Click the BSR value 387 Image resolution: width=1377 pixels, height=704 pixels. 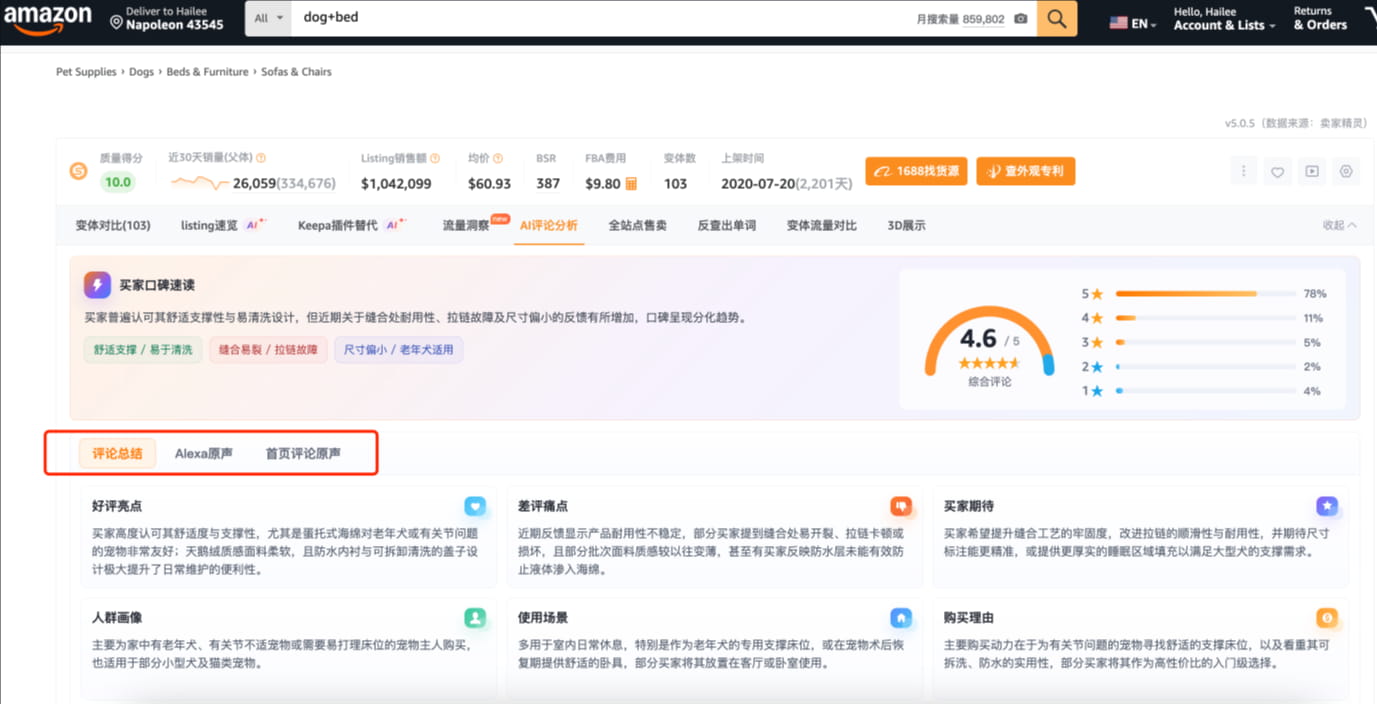(548, 184)
